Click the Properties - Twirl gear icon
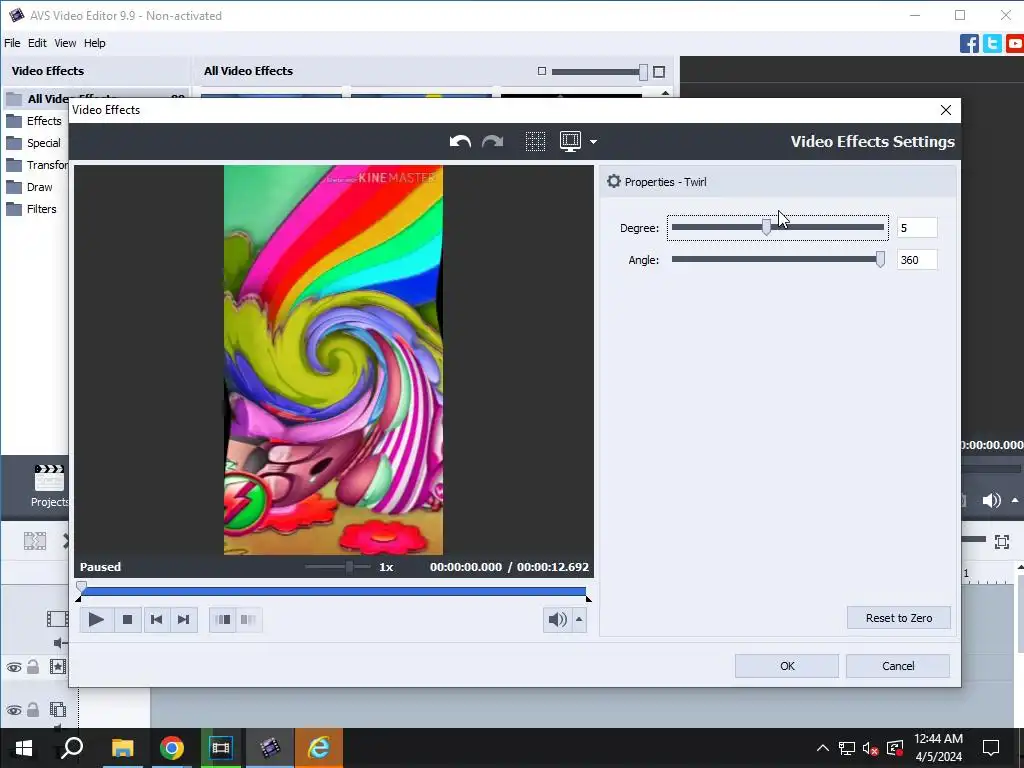This screenshot has width=1024, height=768. pyautogui.click(x=613, y=182)
